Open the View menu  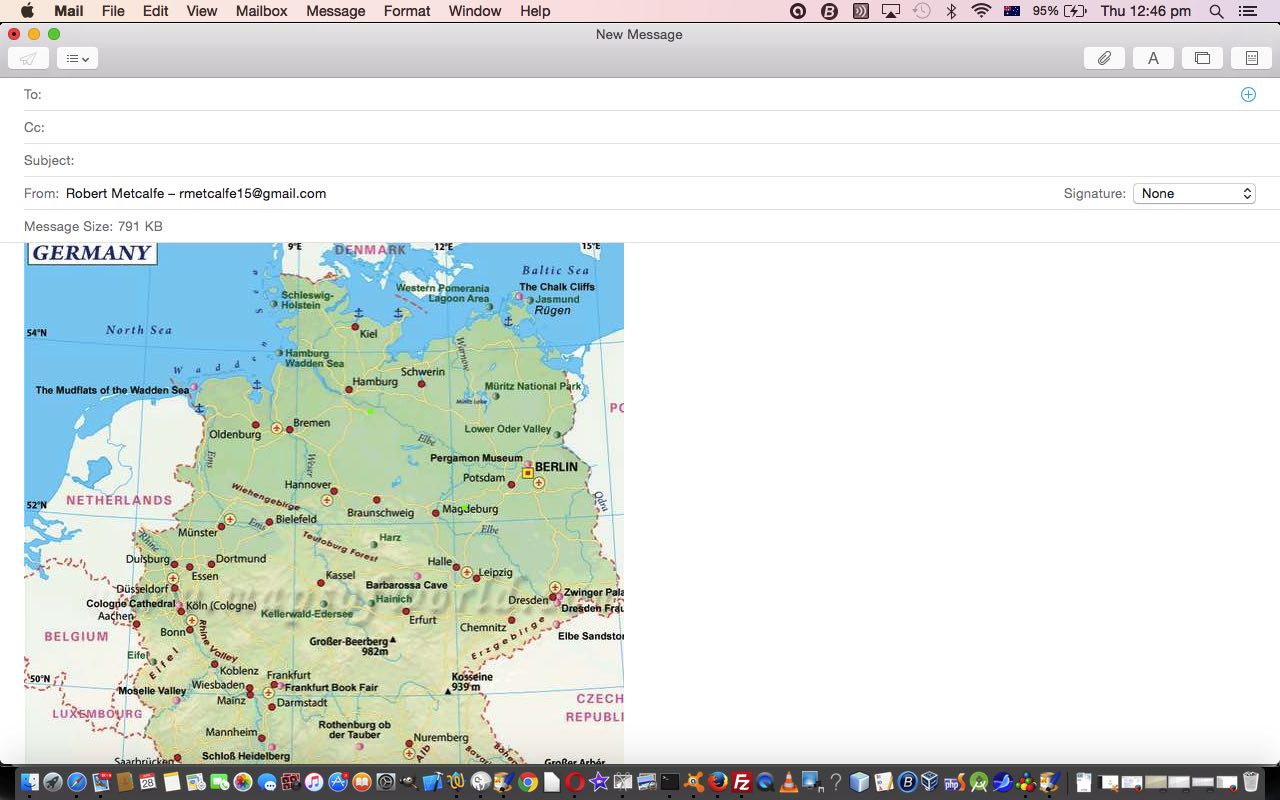[x=201, y=11]
